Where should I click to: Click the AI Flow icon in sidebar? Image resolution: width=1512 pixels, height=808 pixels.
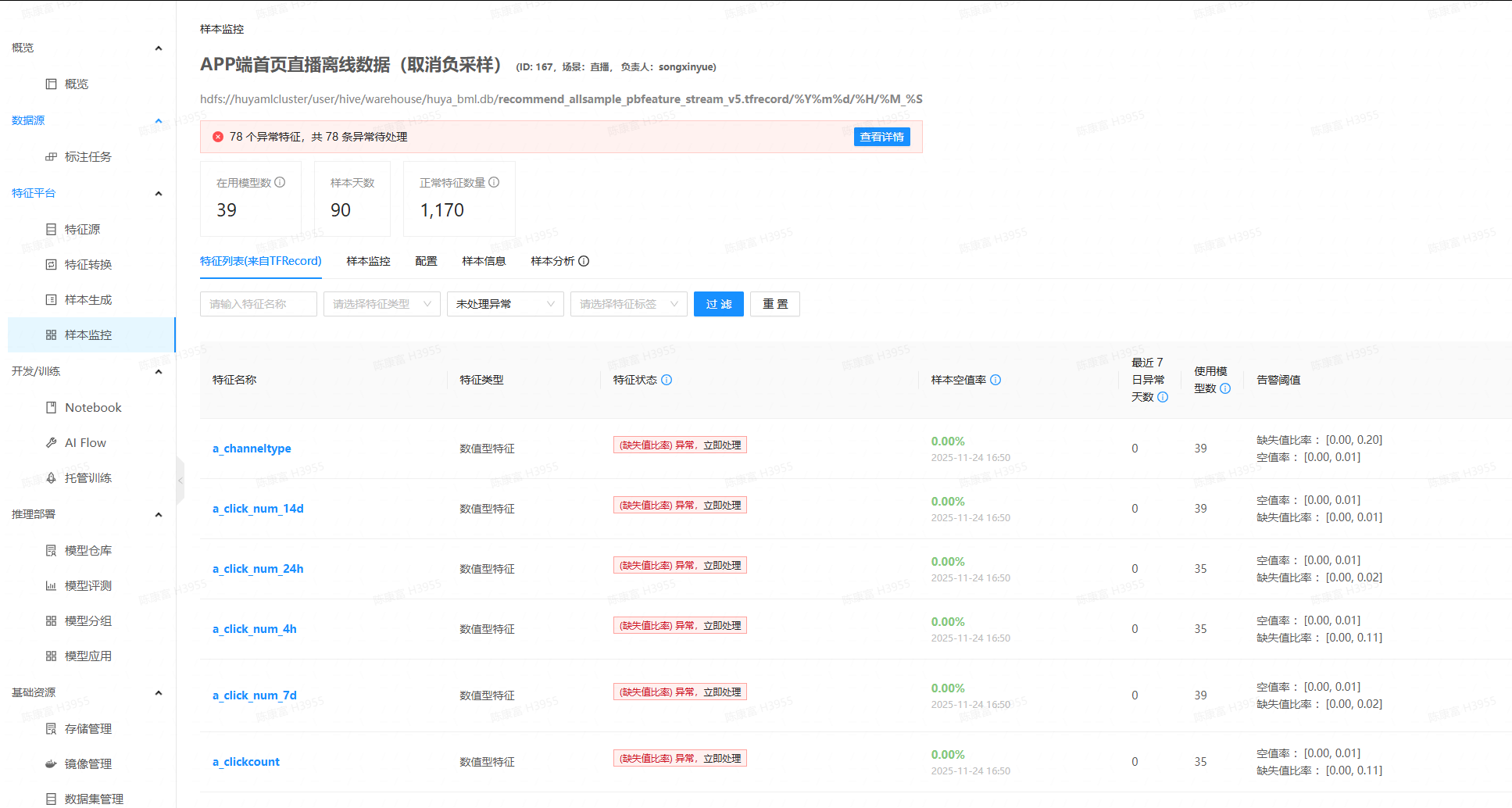tap(51, 442)
